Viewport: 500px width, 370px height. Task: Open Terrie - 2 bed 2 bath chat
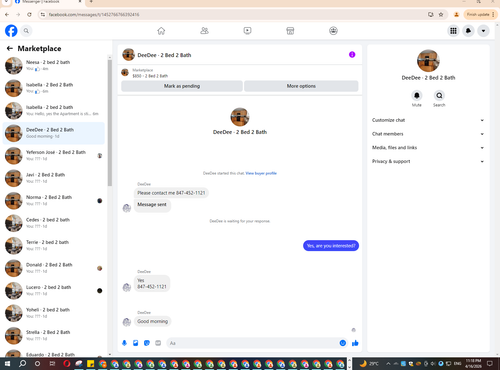54,246
